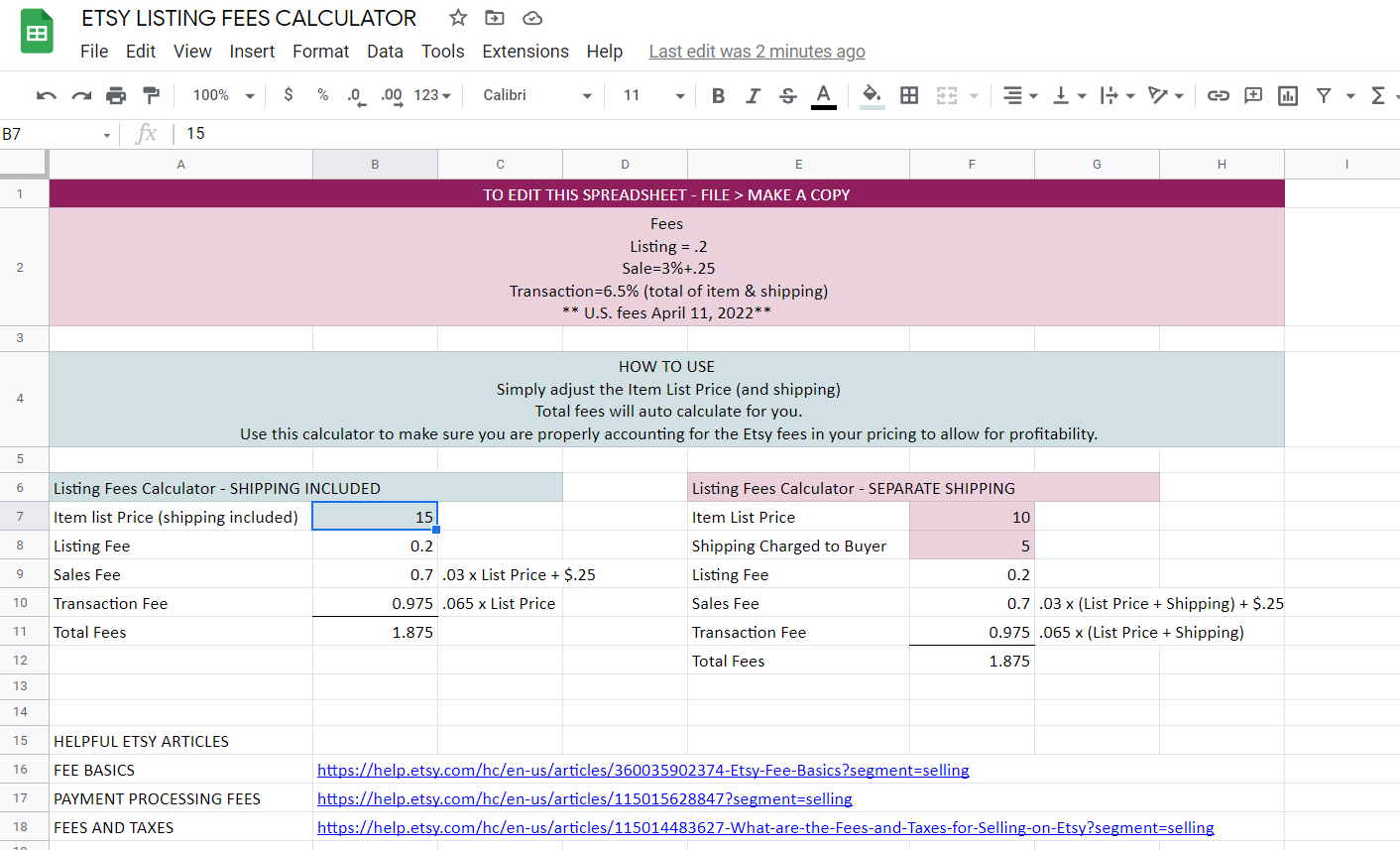Open the text rotation dropdown
1400x850 pixels.
[1166, 95]
